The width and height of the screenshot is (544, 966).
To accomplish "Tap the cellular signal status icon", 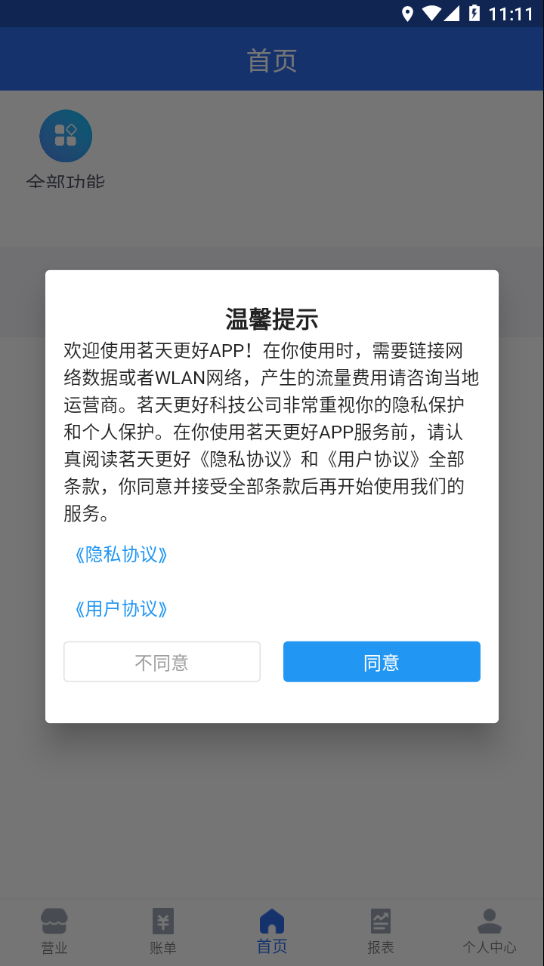I will click(x=452, y=14).
